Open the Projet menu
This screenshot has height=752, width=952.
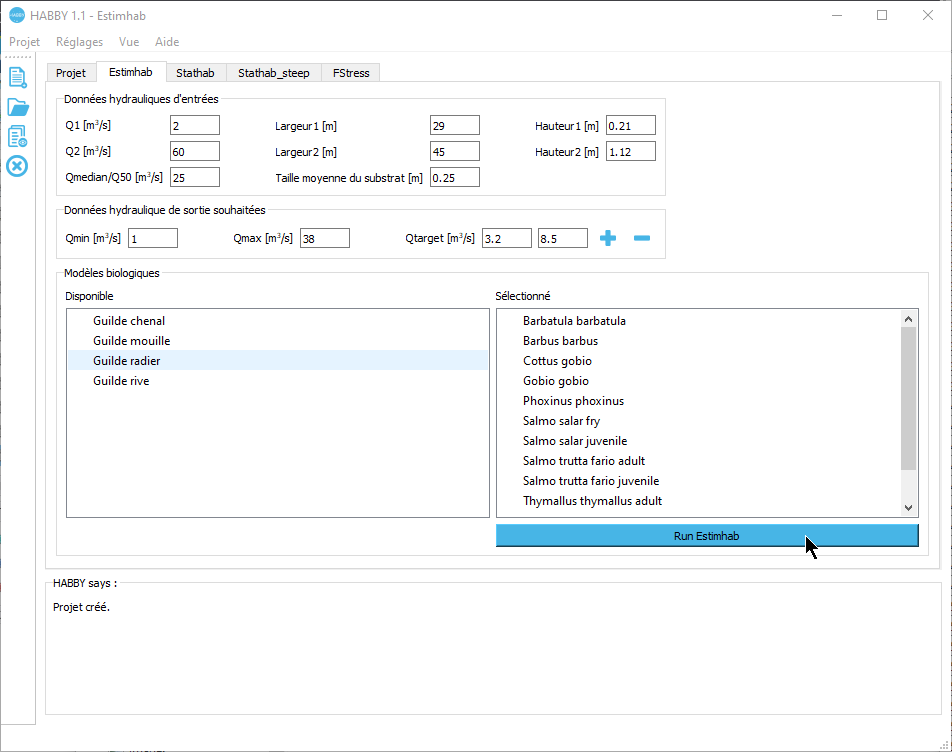[x=24, y=42]
